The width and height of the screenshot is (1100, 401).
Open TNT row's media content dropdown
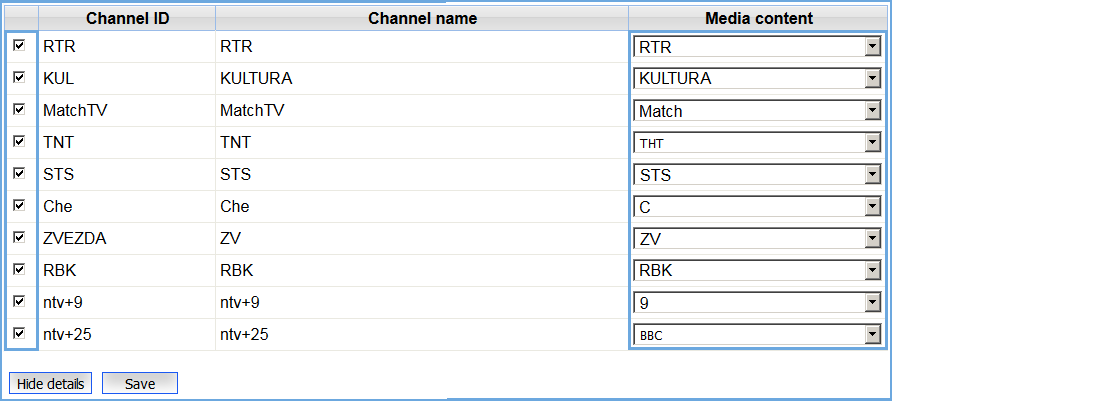(757, 143)
